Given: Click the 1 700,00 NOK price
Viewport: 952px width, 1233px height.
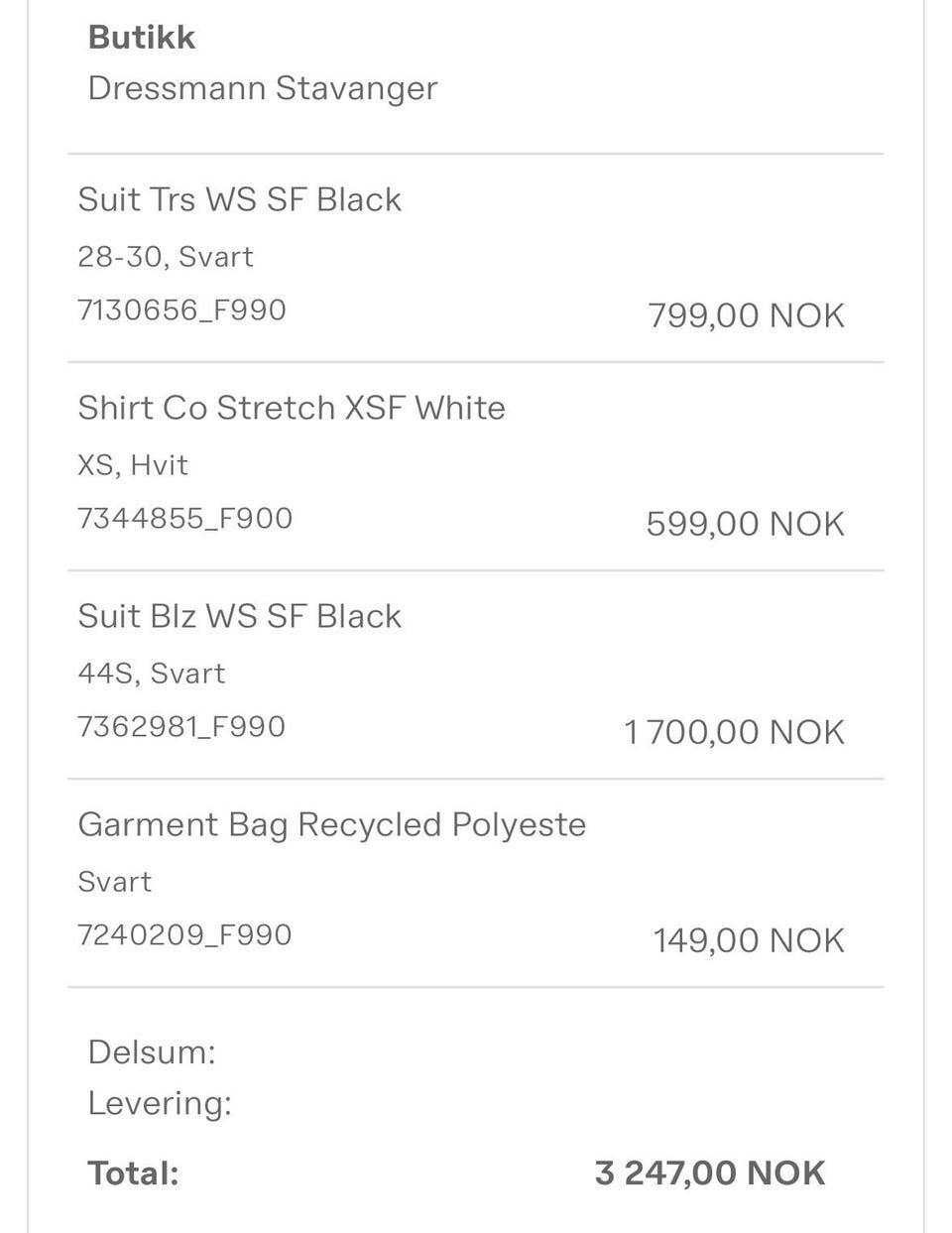Looking at the screenshot, I should point(734,733).
